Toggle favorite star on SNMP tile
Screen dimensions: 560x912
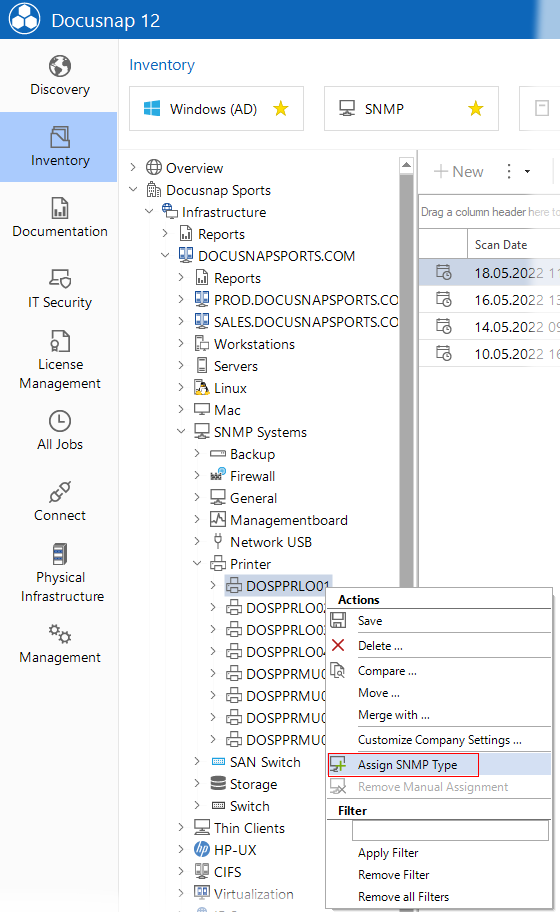[476, 108]
